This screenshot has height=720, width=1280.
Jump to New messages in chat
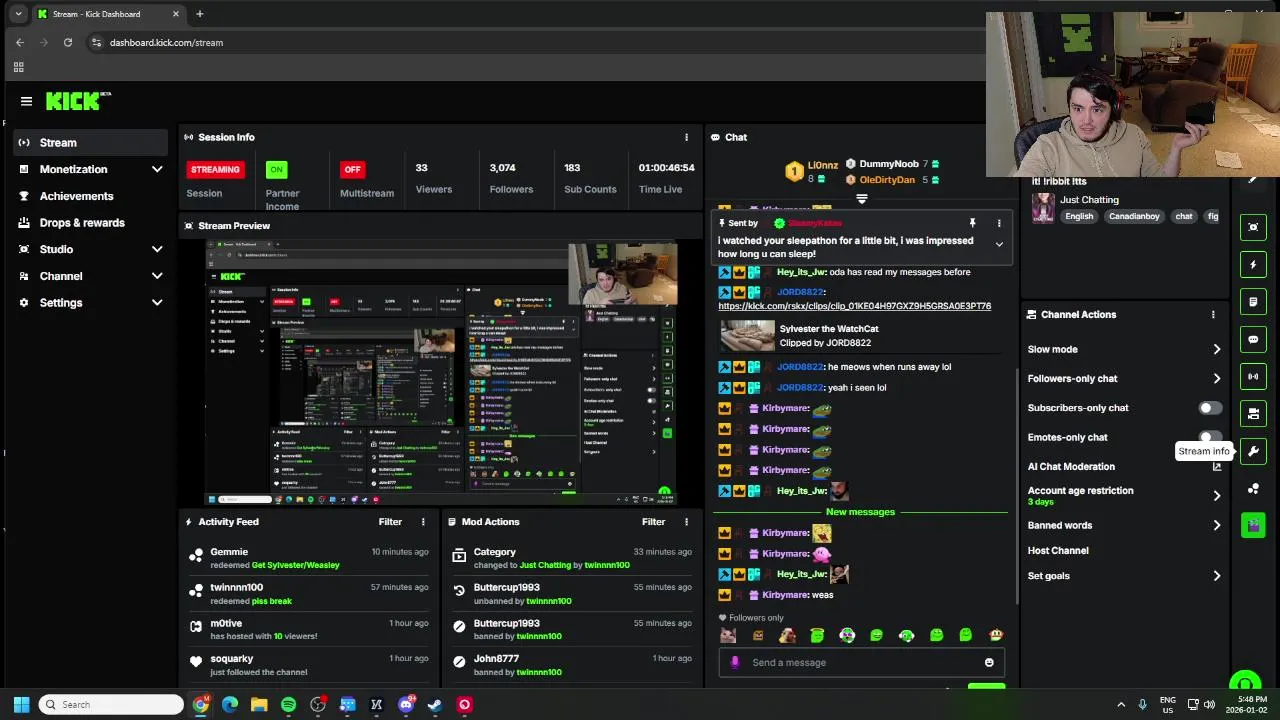(x=860, y=512)
